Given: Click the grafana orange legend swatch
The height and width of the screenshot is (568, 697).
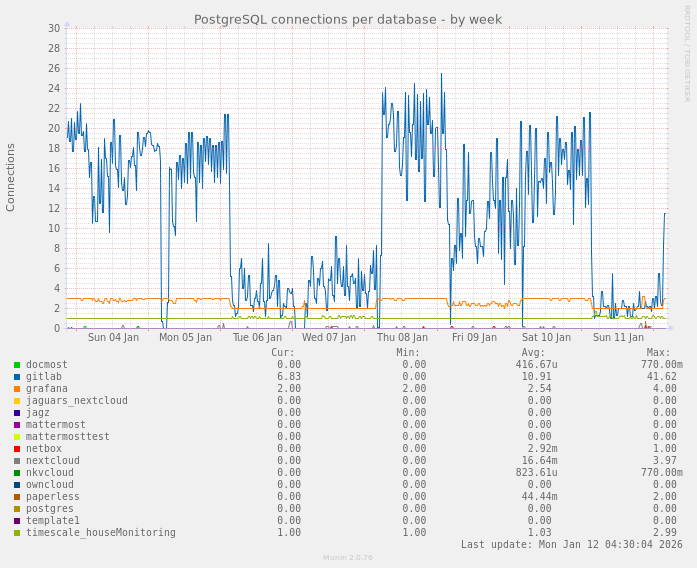Looking at the screenshot, I should click(x=17, y=389).
